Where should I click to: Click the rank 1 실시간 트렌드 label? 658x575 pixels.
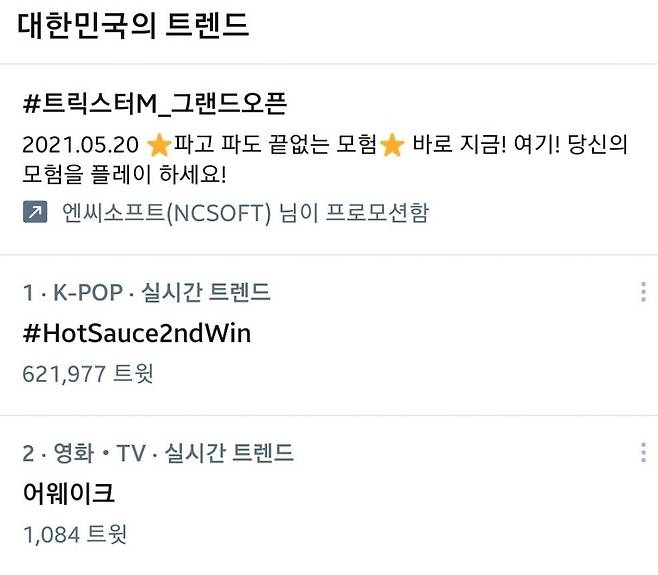tap(206, 292)
